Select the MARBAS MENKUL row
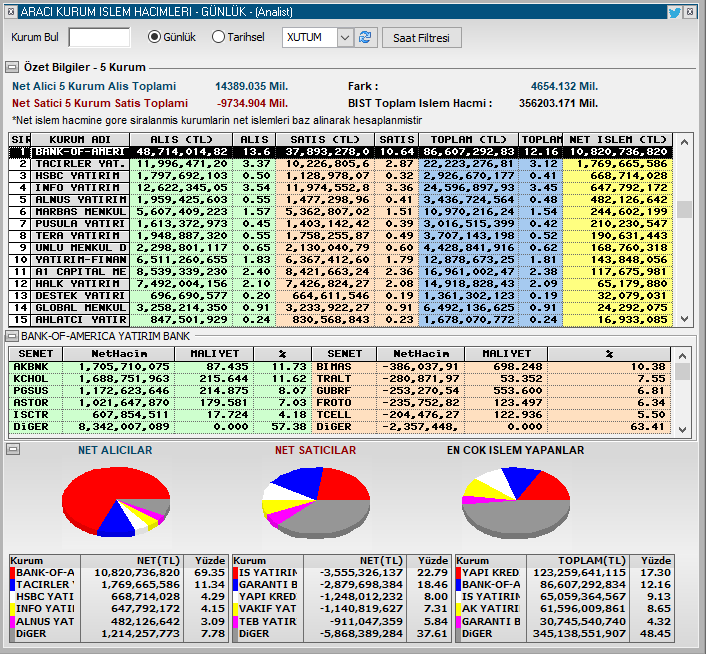The width and height of the screenshot is (706, 654). [341, 212]
